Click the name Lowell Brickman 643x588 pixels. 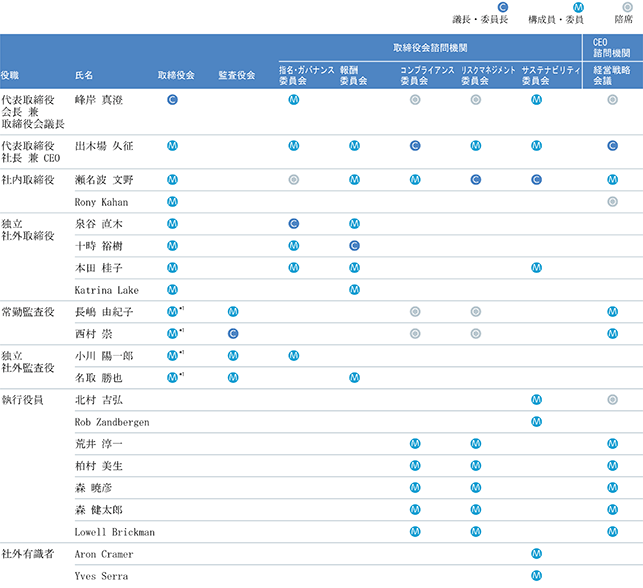point(115,532)
